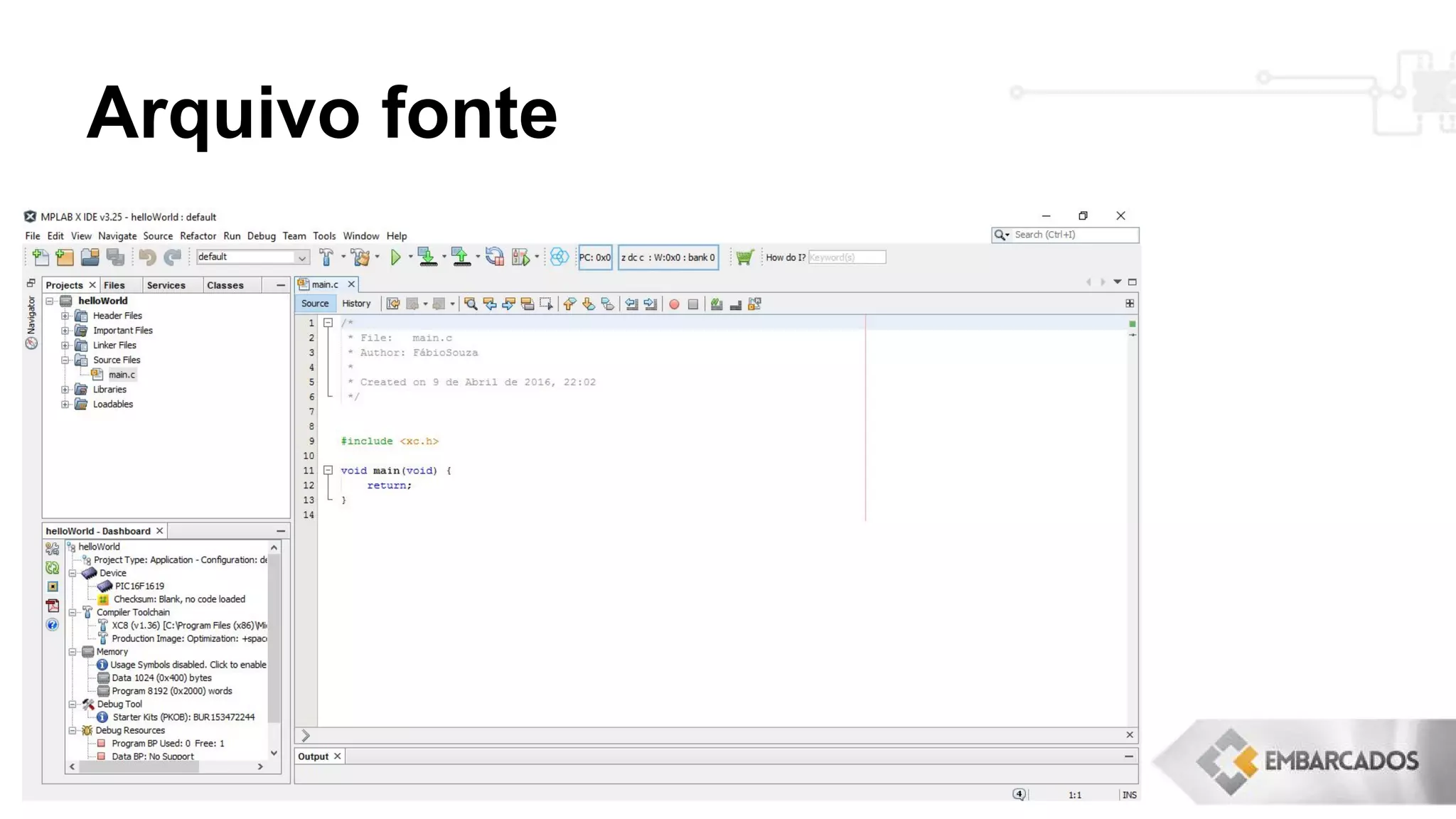Image resolution: width=1456 pixels, height=819 pixels.
Task: Click the Build Project hammer icon
Action: coord(326,257)
